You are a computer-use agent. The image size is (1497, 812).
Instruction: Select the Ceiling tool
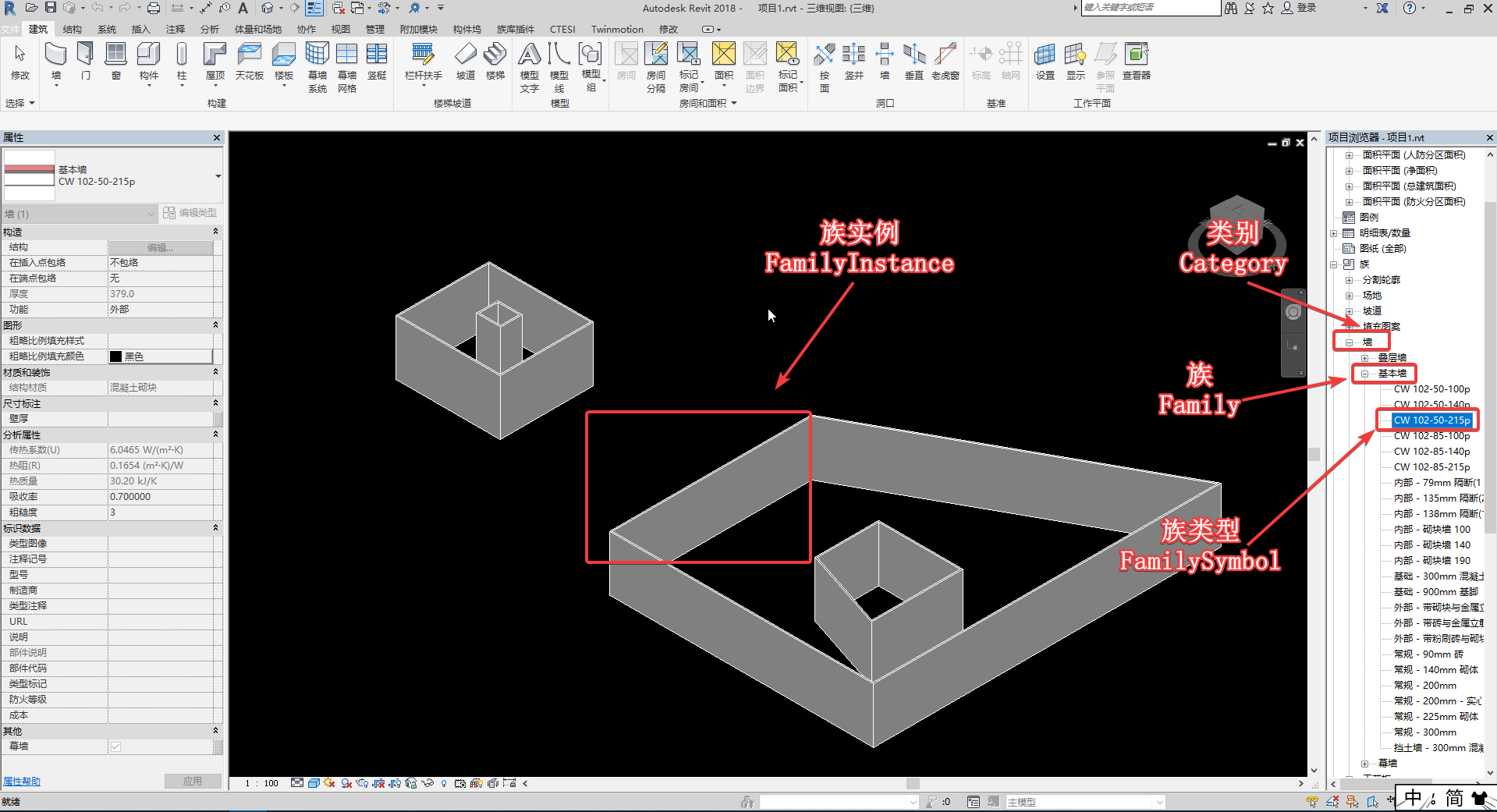pyautogui.click(x=250, y=62)
